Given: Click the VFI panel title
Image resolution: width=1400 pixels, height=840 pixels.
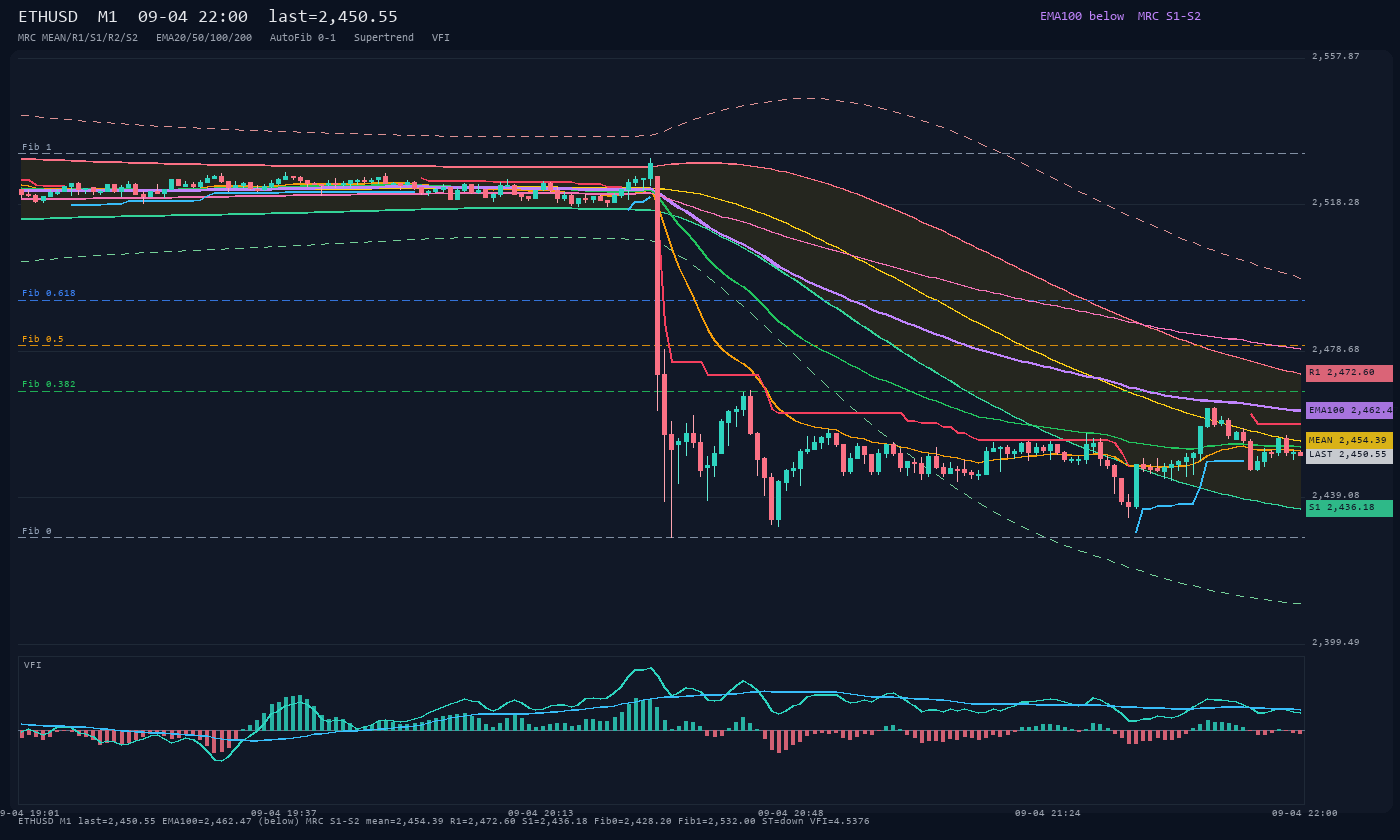Looking at the screenshot, I should [x=33, y=665].
